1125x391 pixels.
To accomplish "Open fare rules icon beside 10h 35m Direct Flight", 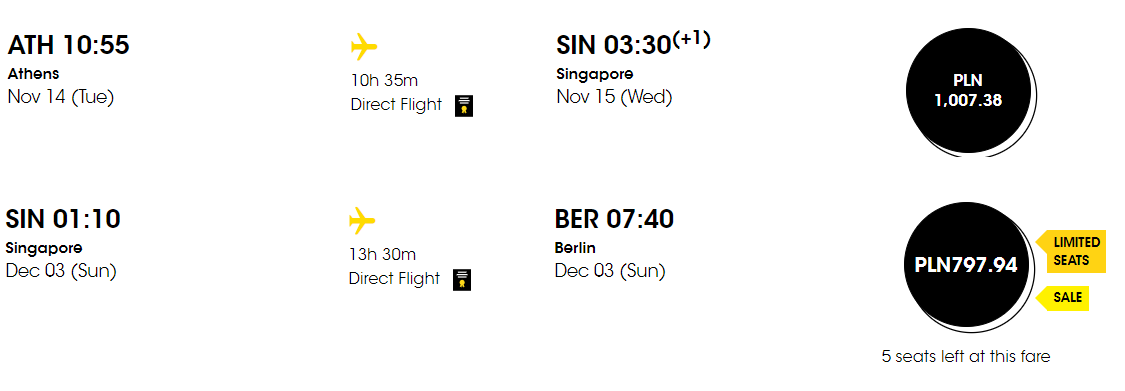I will [463, 105].
